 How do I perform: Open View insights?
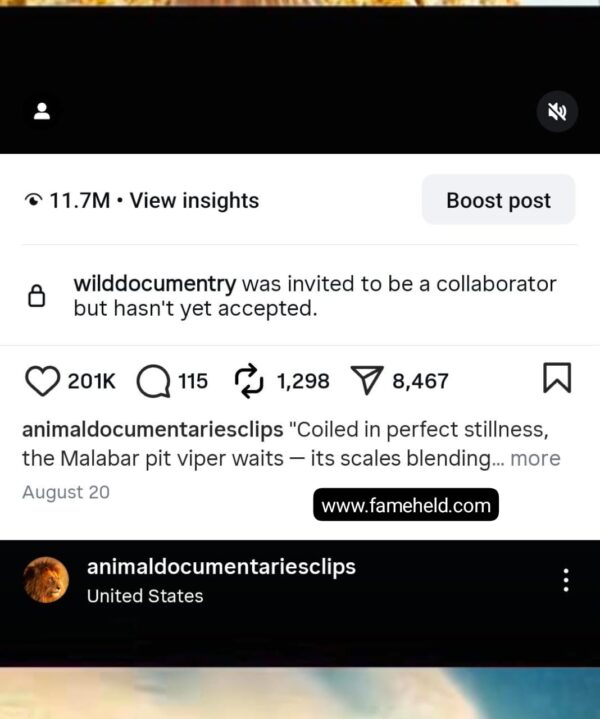point(194,201)
